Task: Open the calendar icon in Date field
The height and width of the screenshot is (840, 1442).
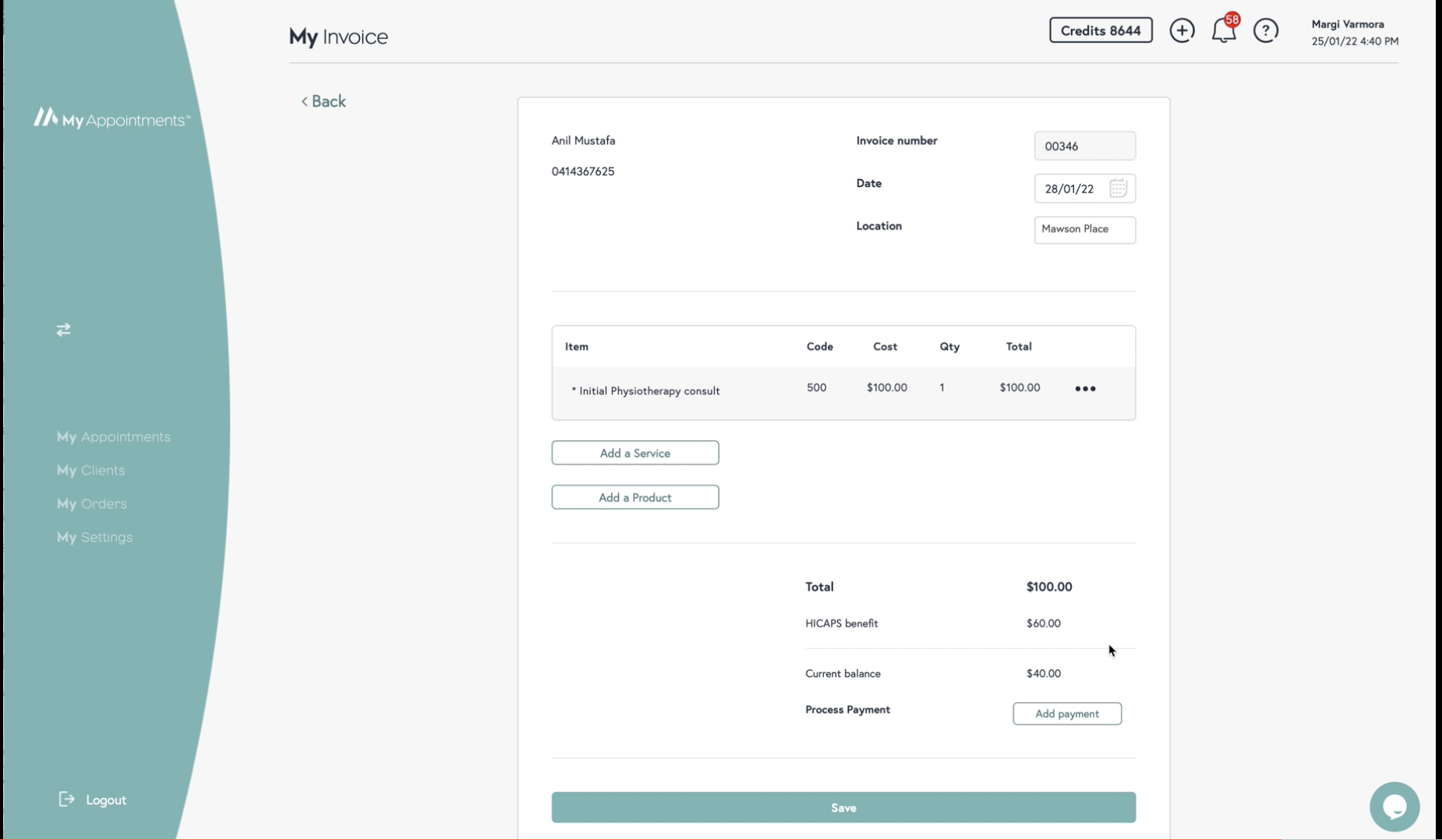Action: [x=1118, y=188]
